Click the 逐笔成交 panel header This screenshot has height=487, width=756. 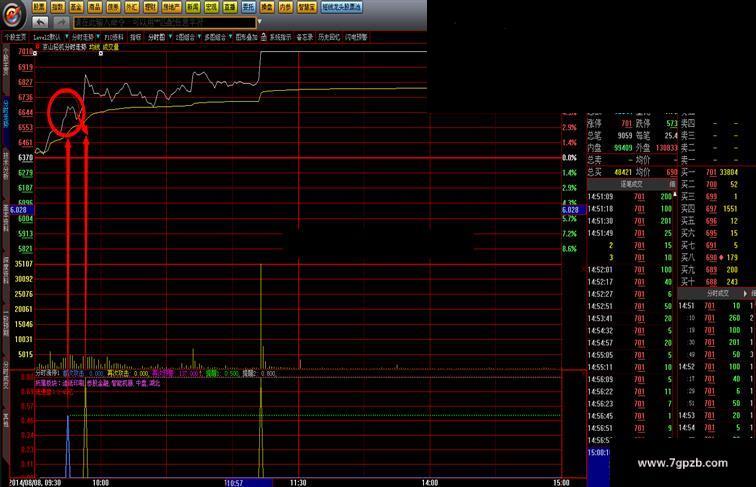pos(631,184)
